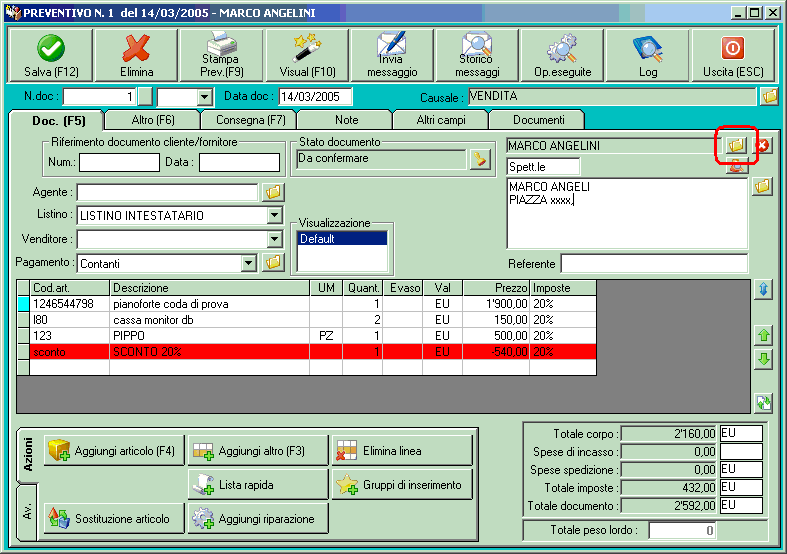Click the Cod.art. column header
This screenshot has height=554, width=787.
click(x=69, y=288)
